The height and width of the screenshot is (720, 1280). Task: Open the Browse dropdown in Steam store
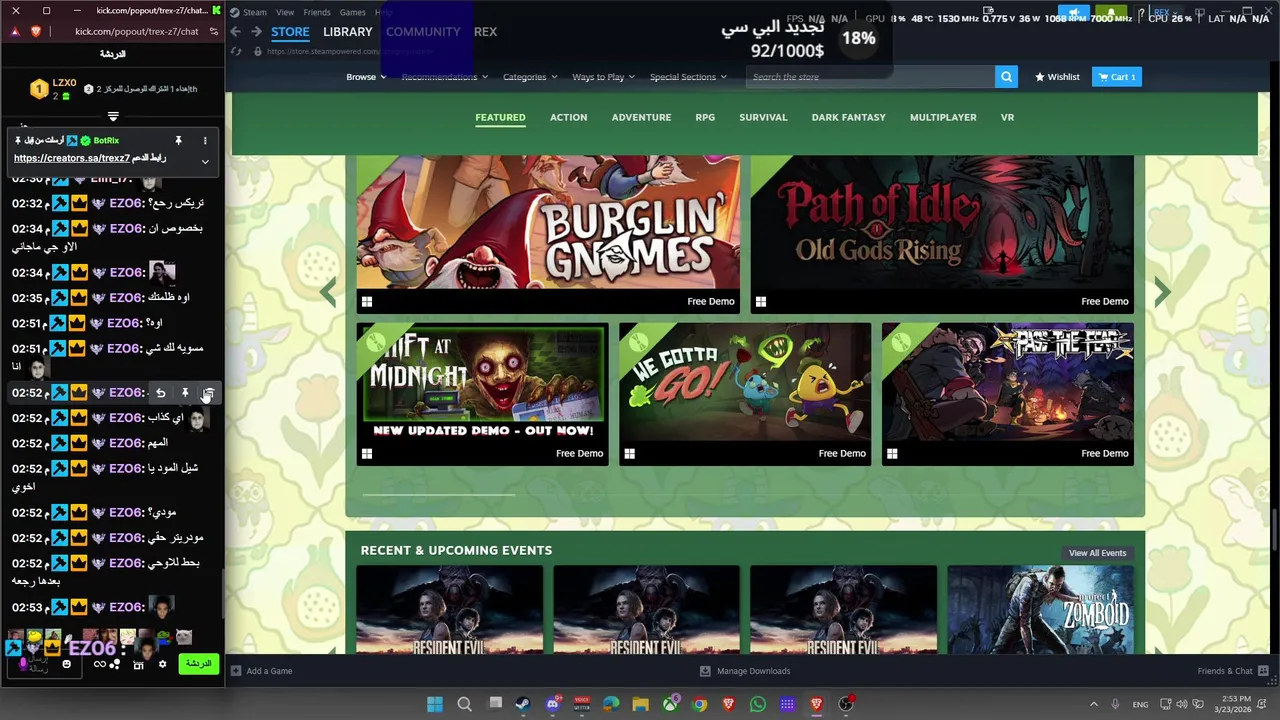366,77
